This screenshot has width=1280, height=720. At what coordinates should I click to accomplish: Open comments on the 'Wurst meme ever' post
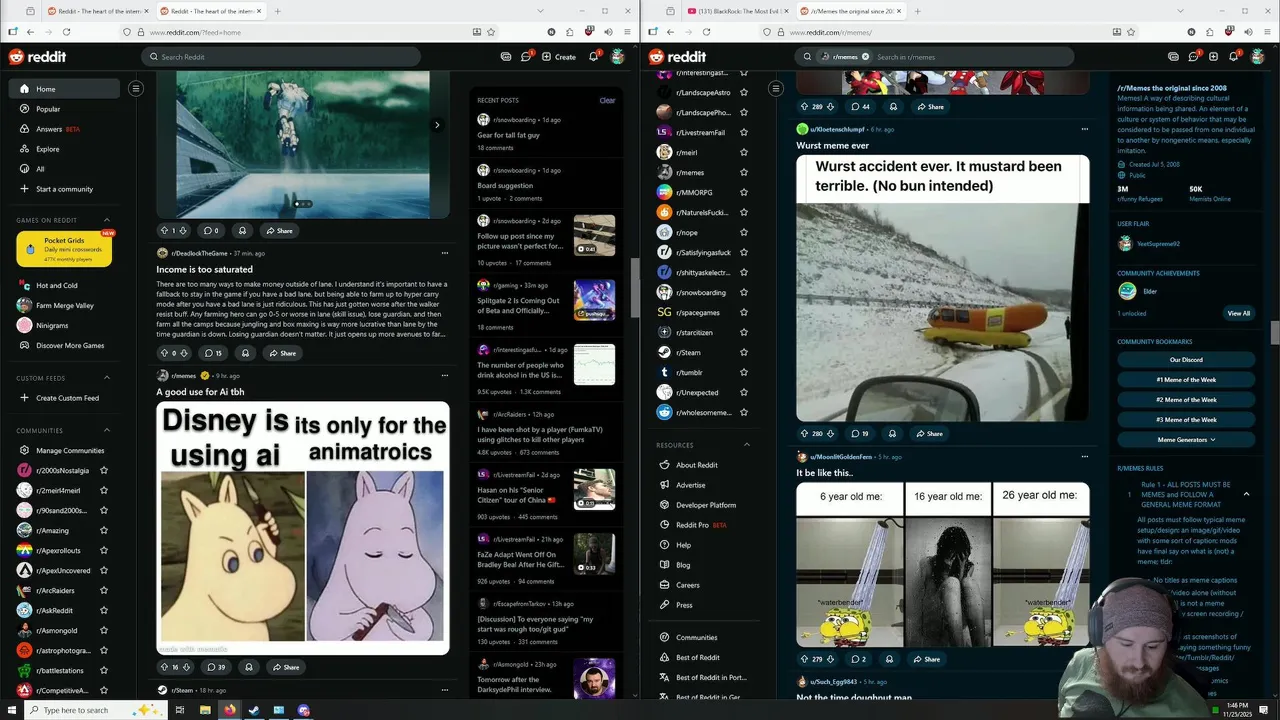pyautogui.click(x=860, y=434)
